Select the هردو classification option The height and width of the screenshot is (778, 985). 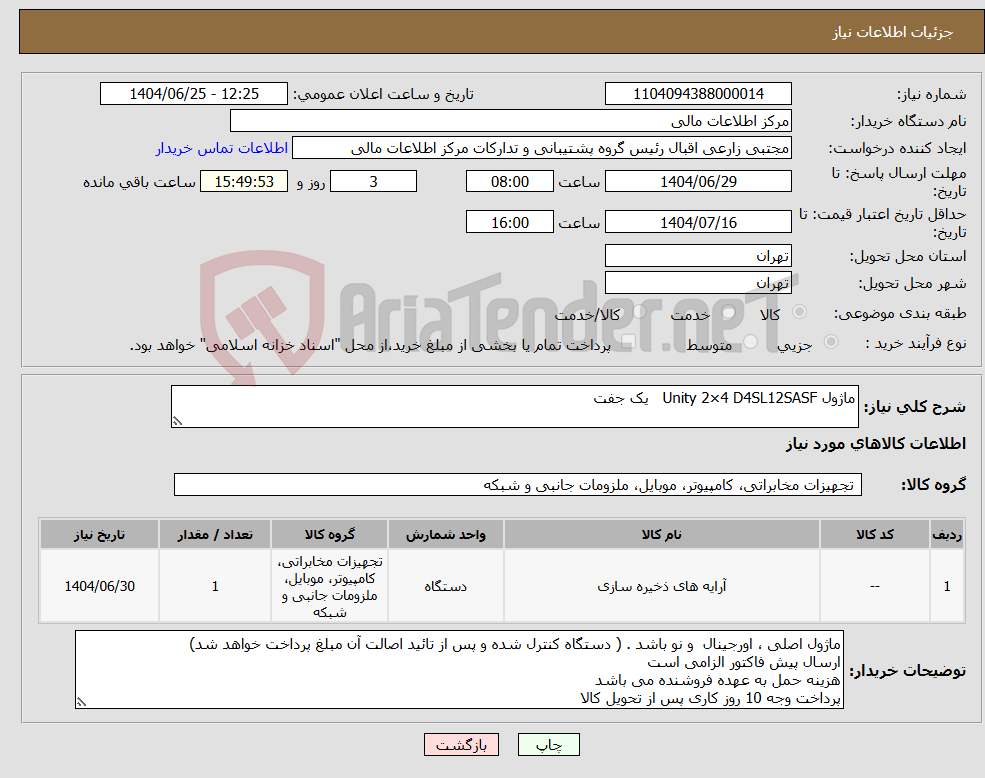point(637,310)
